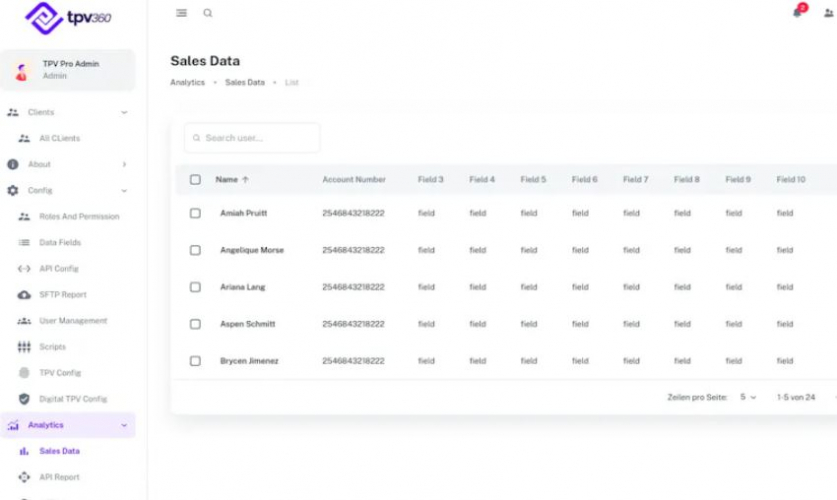Open the rows per page dropdown
This screenshot has height=500, width=837.
pos(748,397)
